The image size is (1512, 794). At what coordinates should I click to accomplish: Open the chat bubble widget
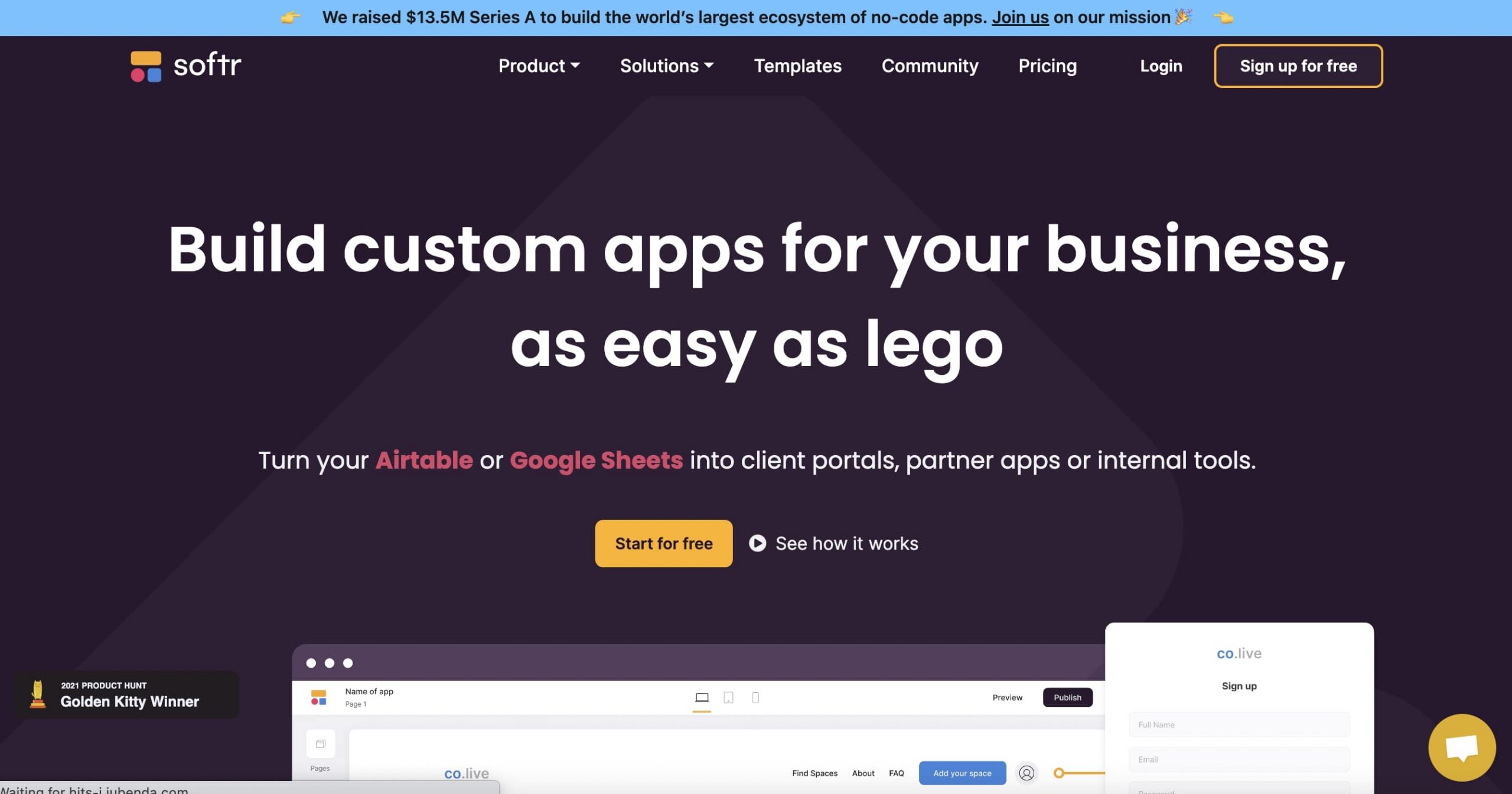1462,747
